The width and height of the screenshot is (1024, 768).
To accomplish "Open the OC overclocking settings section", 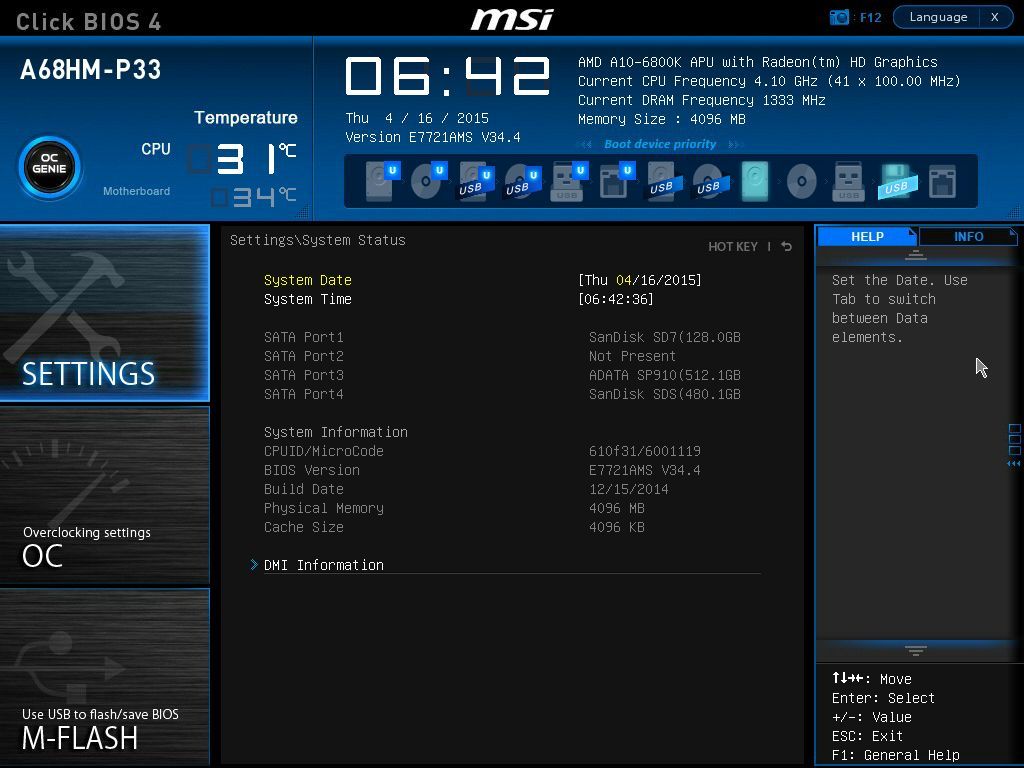I will point(104,494).
